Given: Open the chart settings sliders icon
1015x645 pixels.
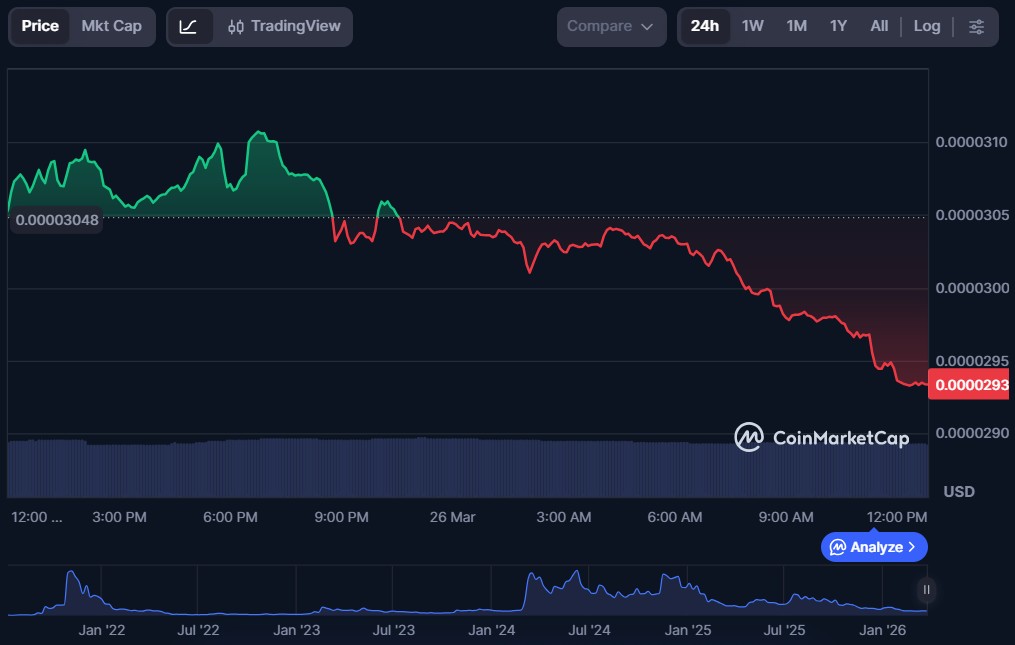Looking at the screenshot, I should [x=976, y=27].
